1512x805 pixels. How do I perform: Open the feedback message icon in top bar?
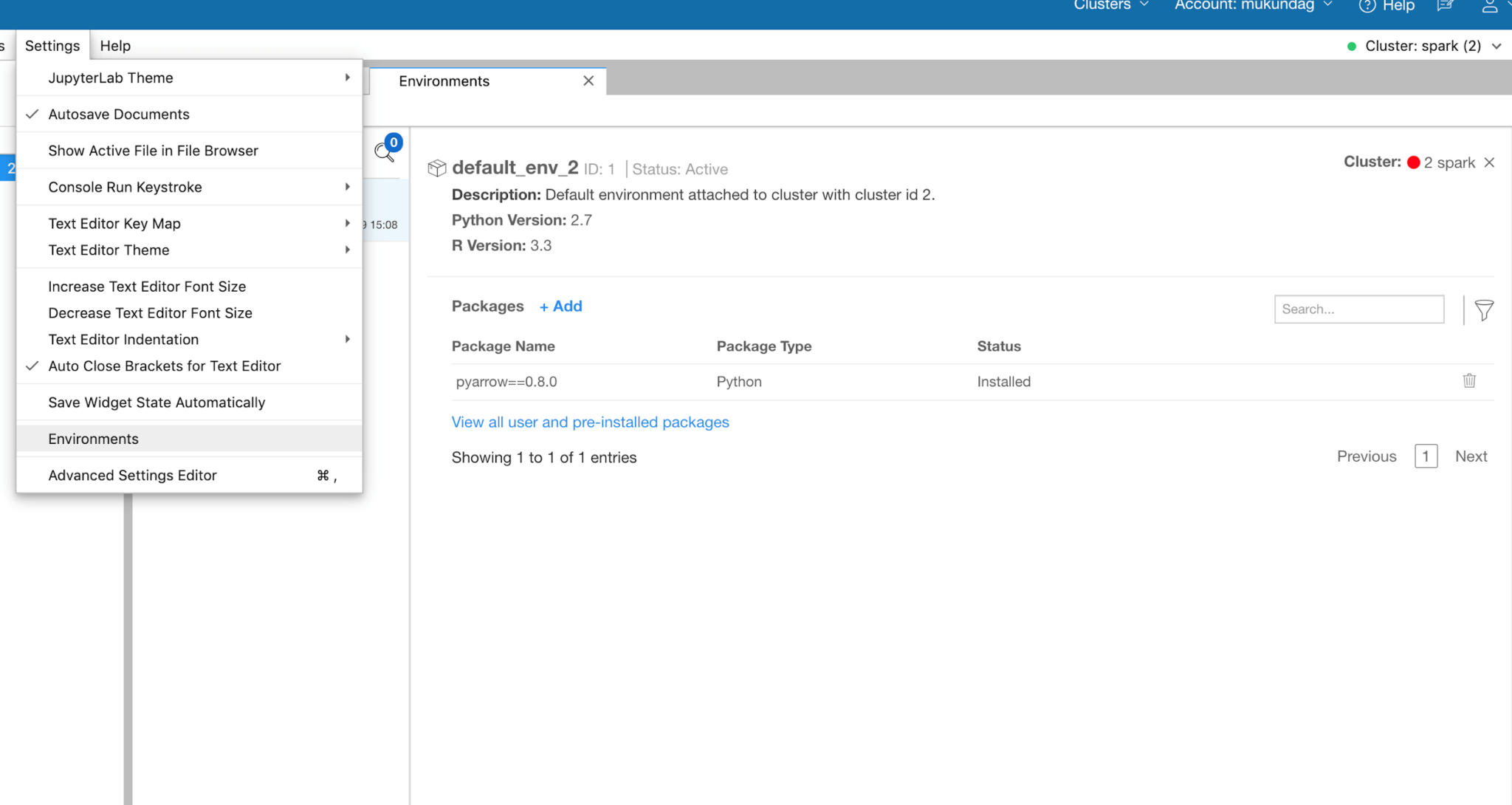(x=1446, y=6)
